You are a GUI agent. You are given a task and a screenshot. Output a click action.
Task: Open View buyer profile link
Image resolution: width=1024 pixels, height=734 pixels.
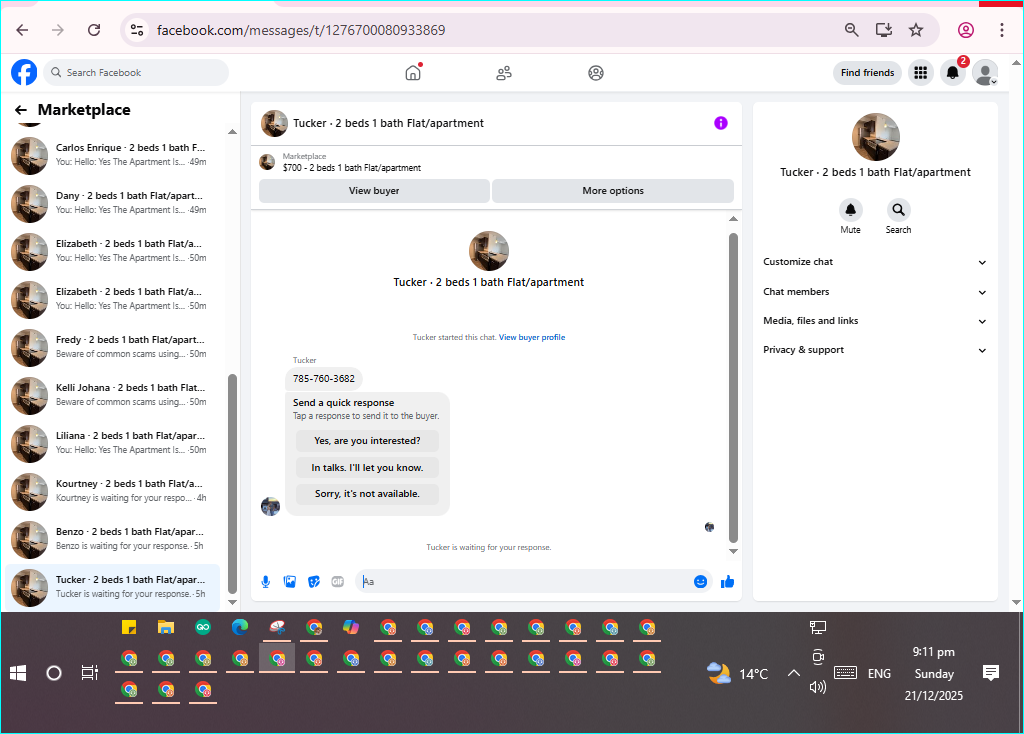point(532,337)
